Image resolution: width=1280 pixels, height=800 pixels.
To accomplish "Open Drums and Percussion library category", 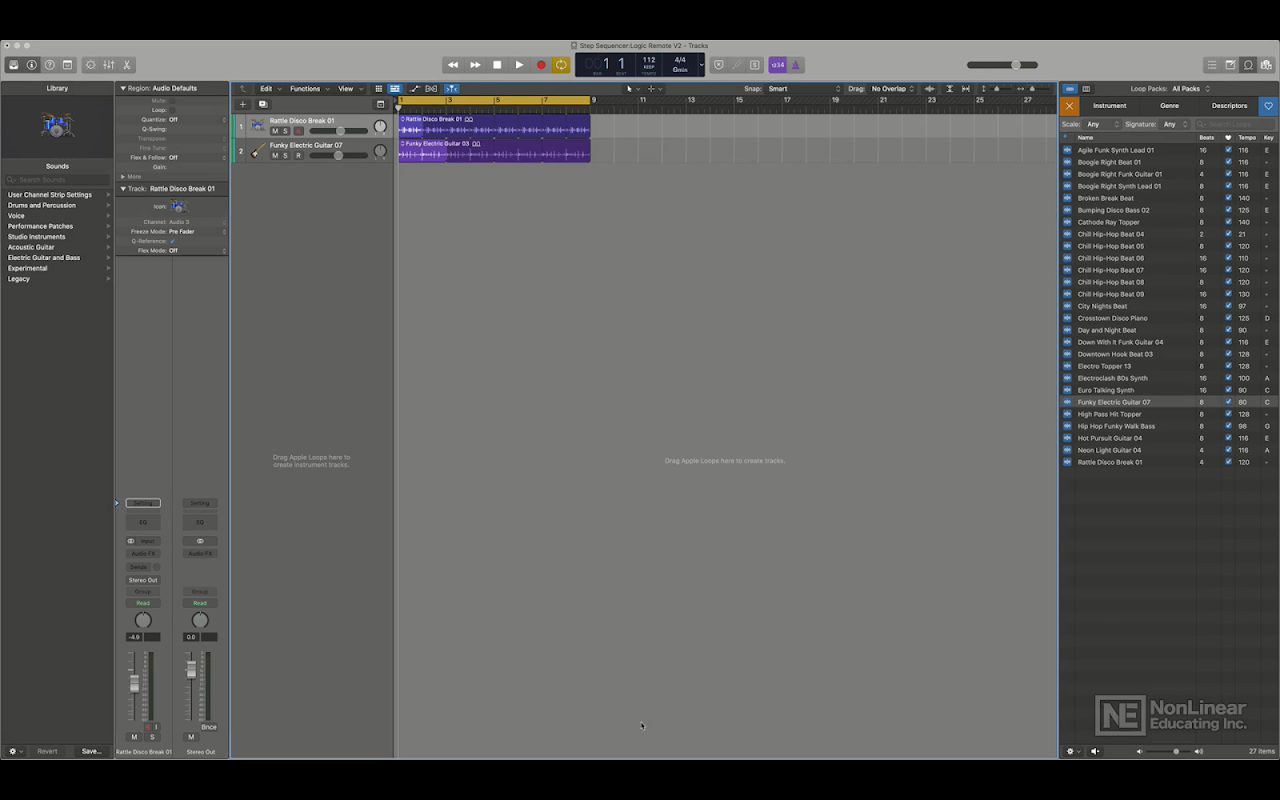I will 57,205.
